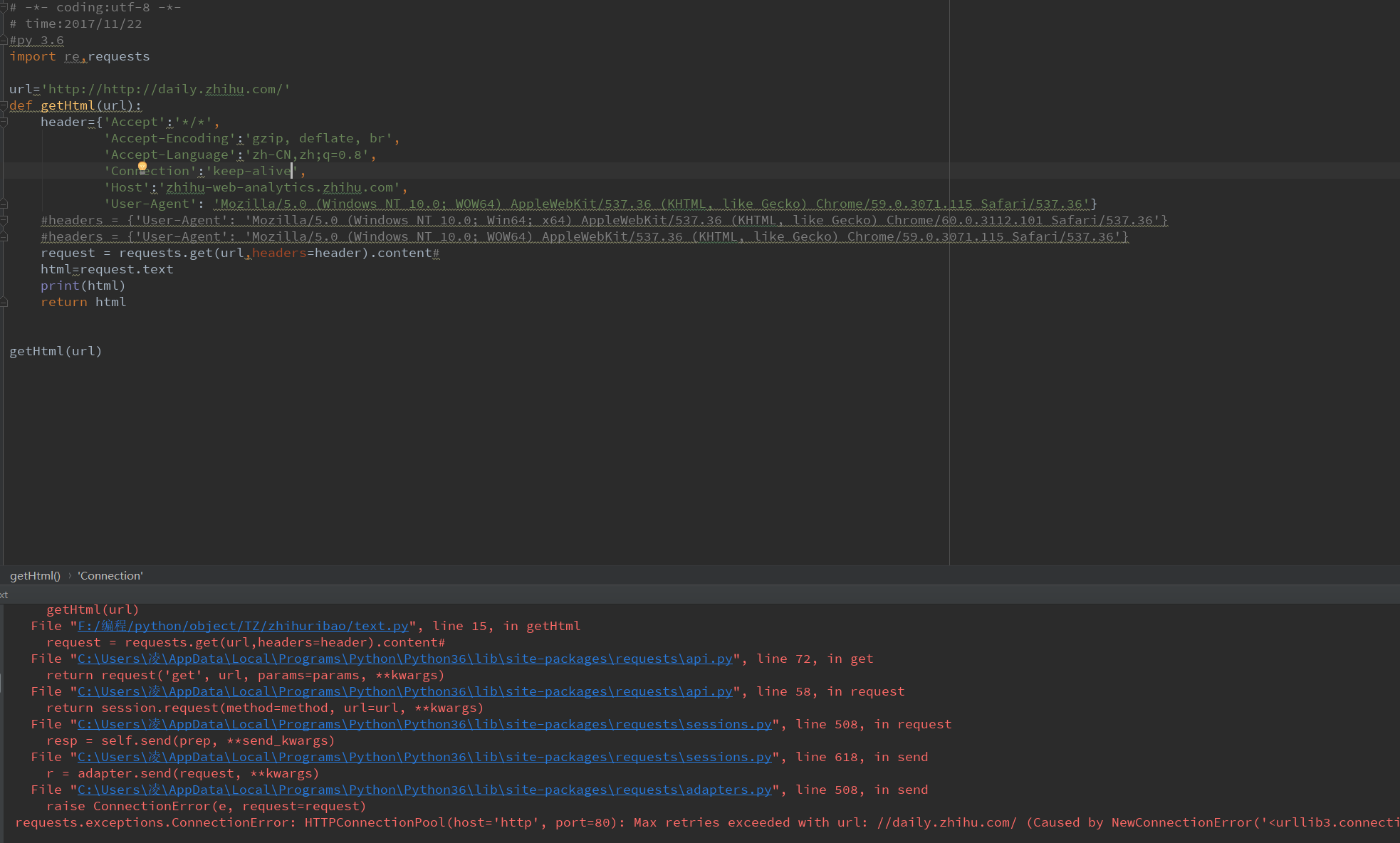Collapse the top comment block fold marker
The image size is (1400, 843).
click(4, 7)
